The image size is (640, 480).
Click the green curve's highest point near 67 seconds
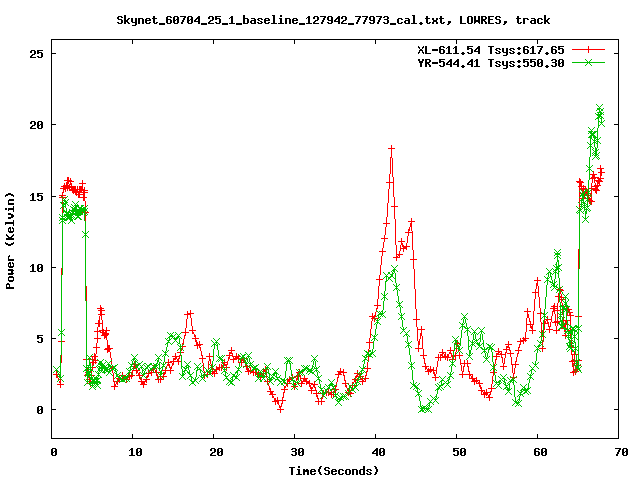pos(599,108)
